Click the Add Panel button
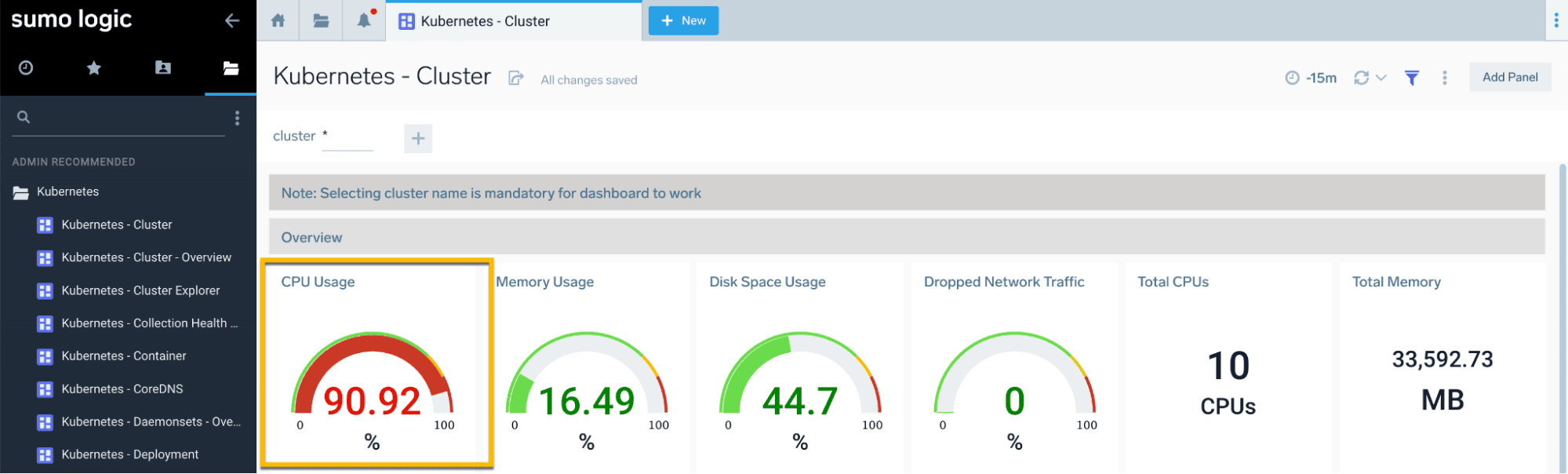 (x=1510, y=77)
